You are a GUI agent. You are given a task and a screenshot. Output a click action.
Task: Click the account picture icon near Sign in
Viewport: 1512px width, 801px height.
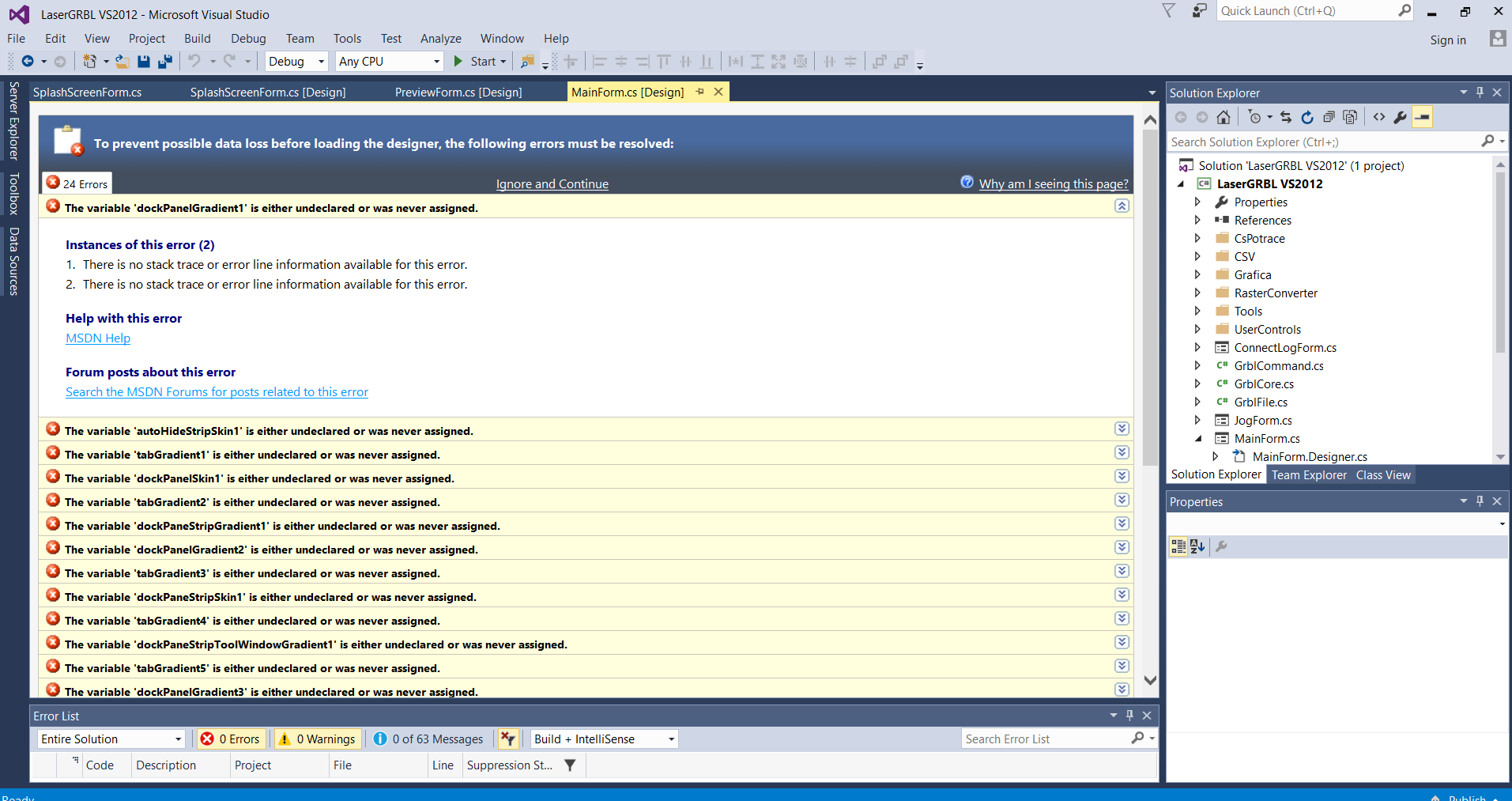coord(1498,39)
